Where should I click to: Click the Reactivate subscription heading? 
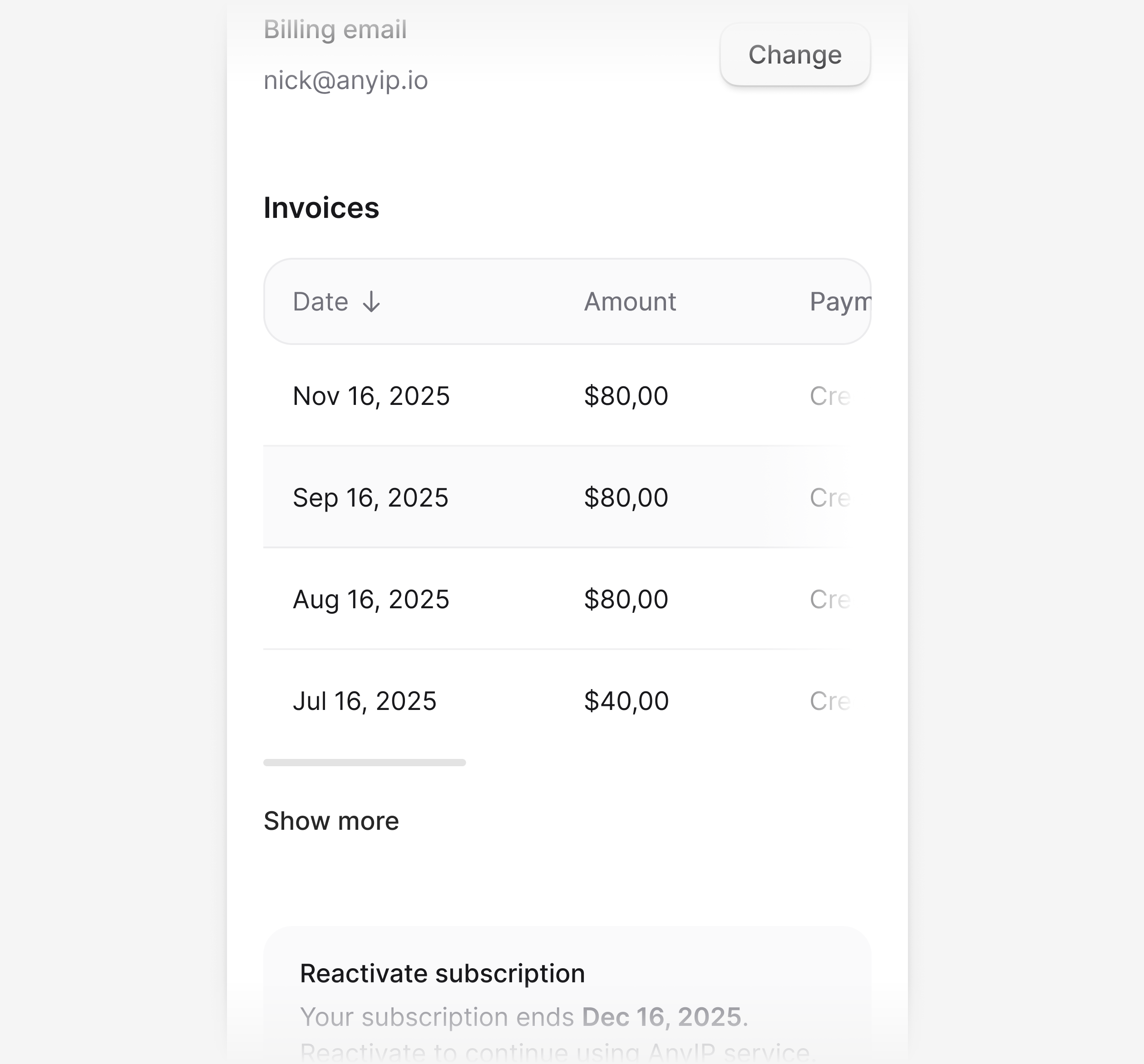pos(442,974)
